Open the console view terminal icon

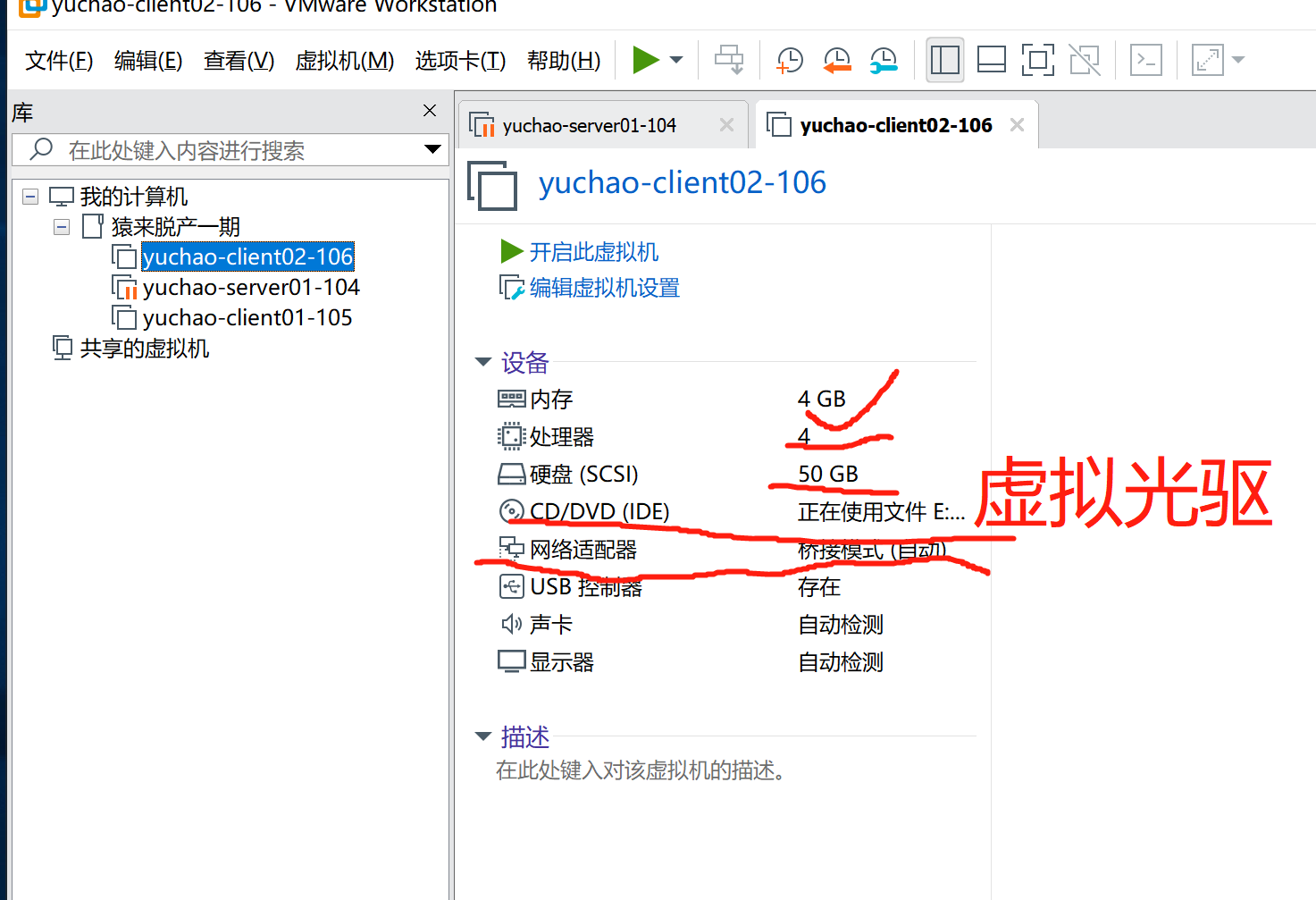coord(1146,60)
